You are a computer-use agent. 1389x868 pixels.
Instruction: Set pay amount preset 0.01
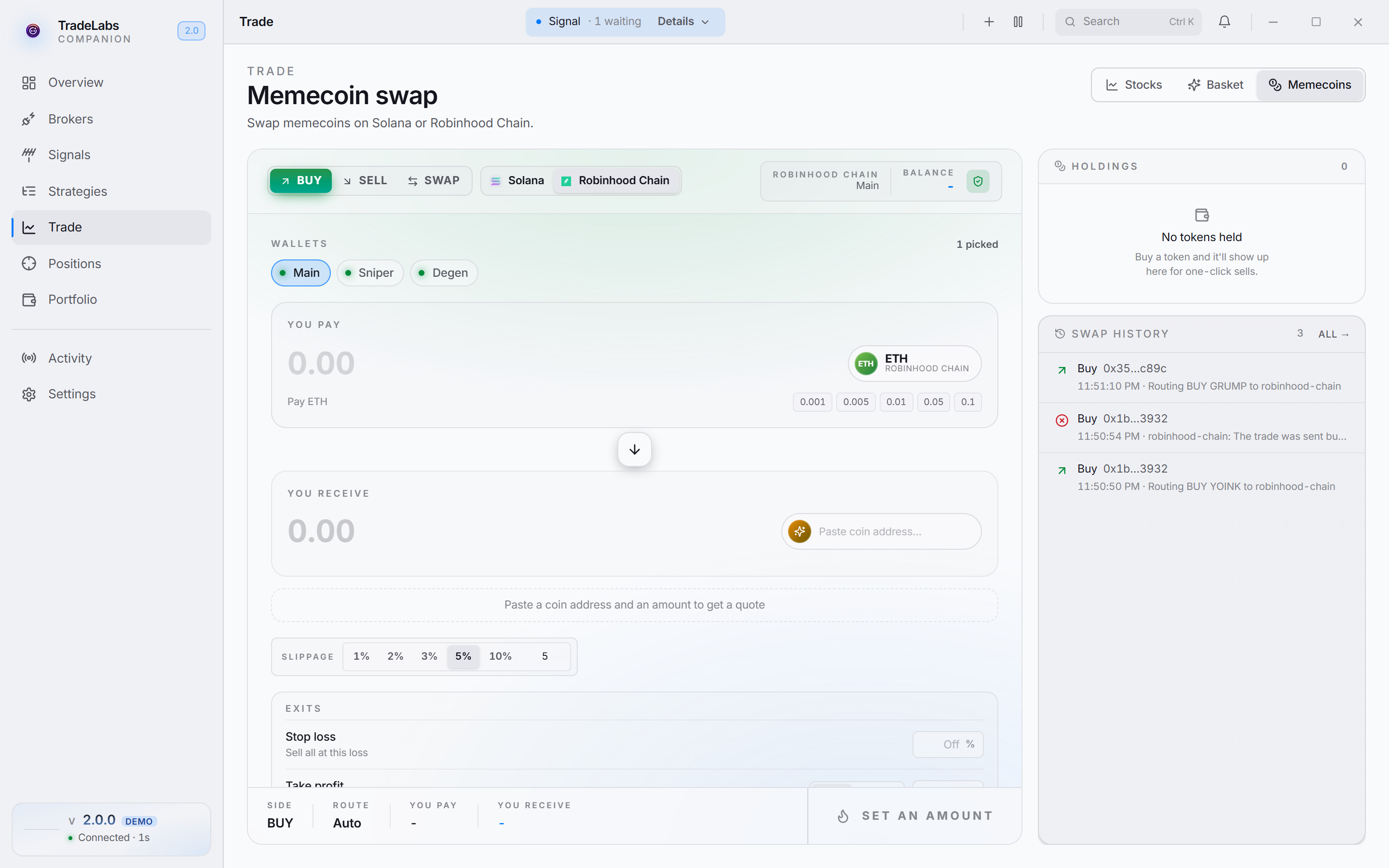point(896,402)
